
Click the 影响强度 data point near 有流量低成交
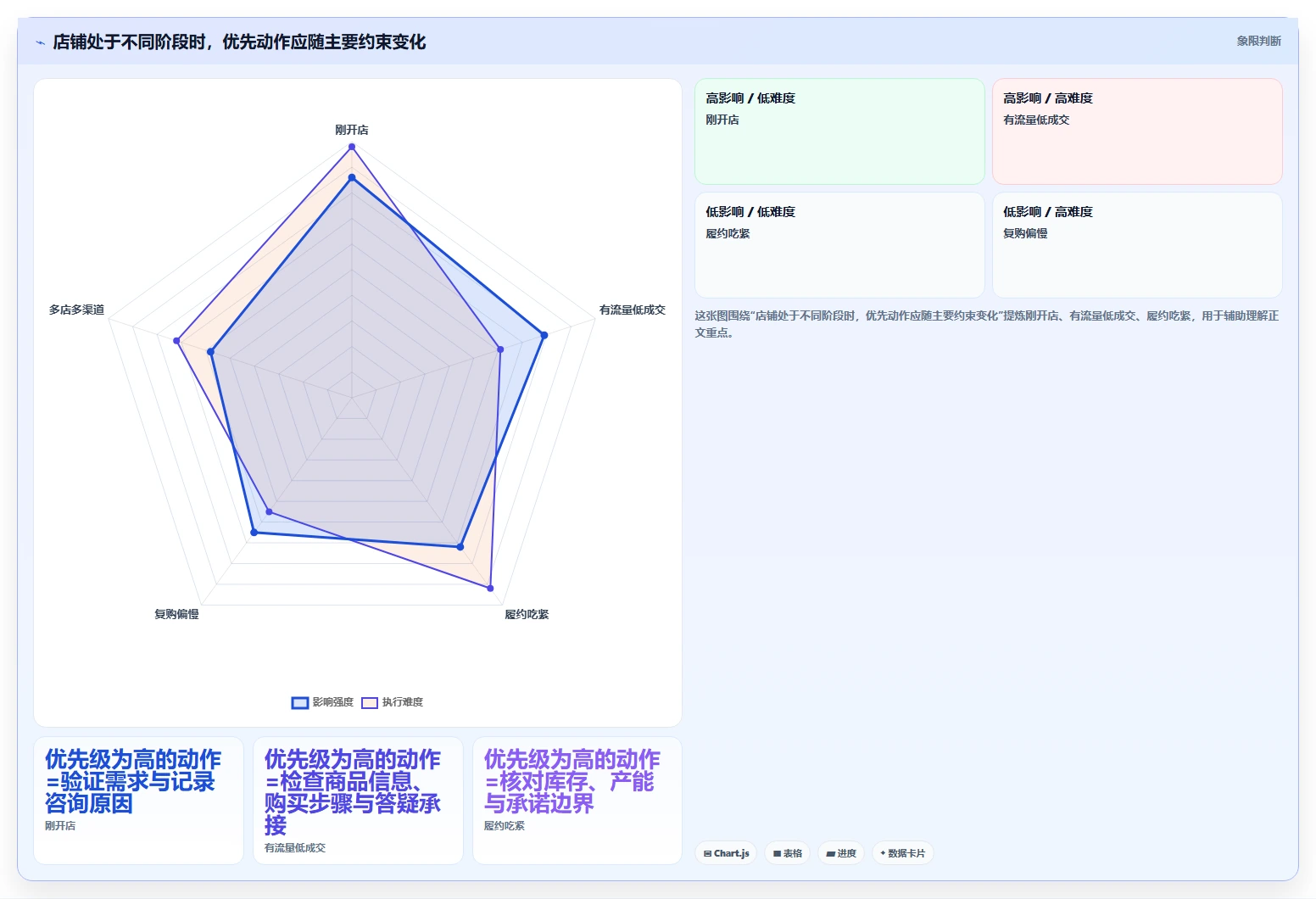[544, 335]
